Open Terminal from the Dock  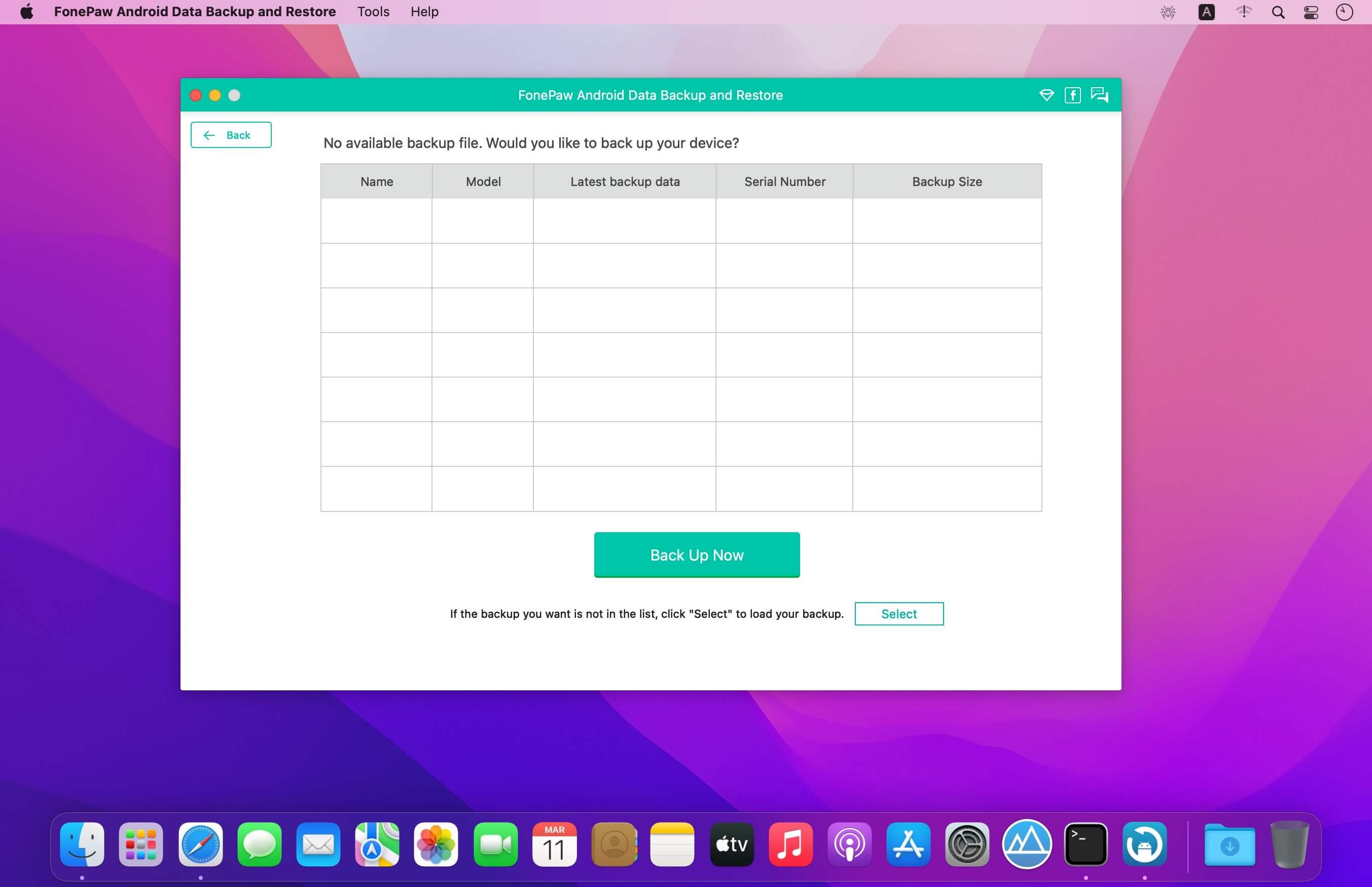tap(1085, 844)
